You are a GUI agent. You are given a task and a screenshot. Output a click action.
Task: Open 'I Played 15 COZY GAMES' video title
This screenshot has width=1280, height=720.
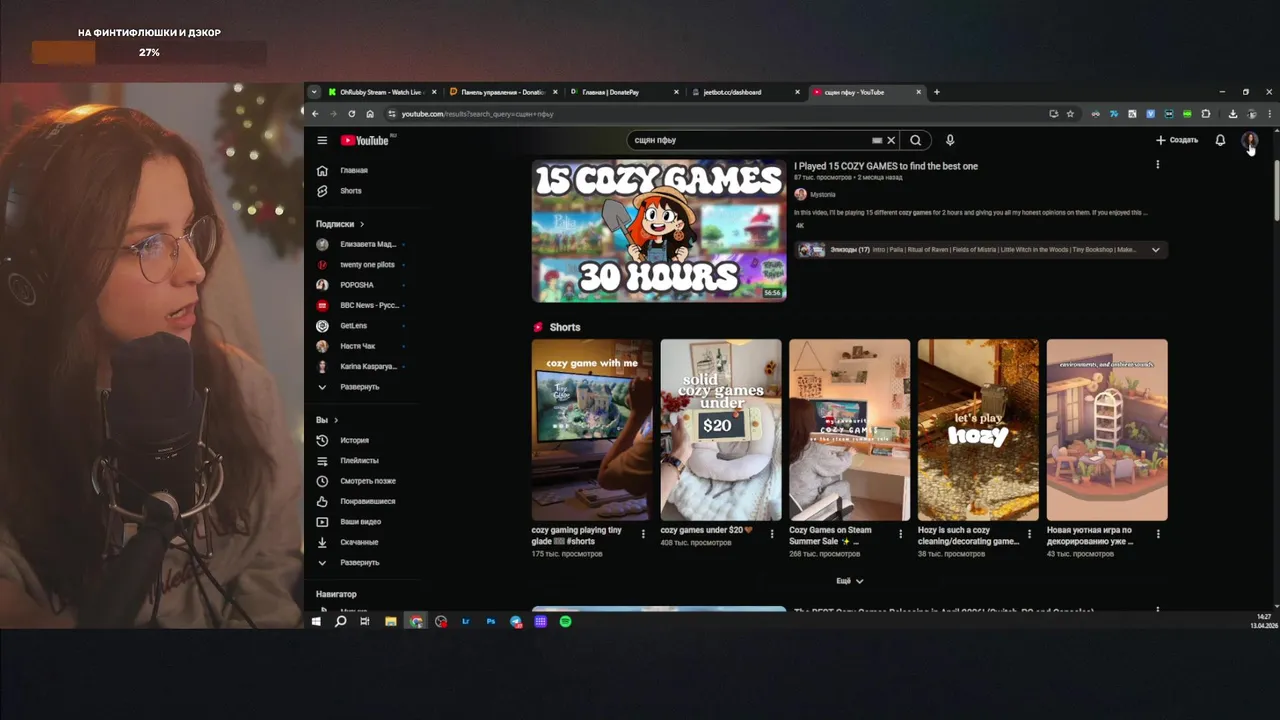[886, 166]
